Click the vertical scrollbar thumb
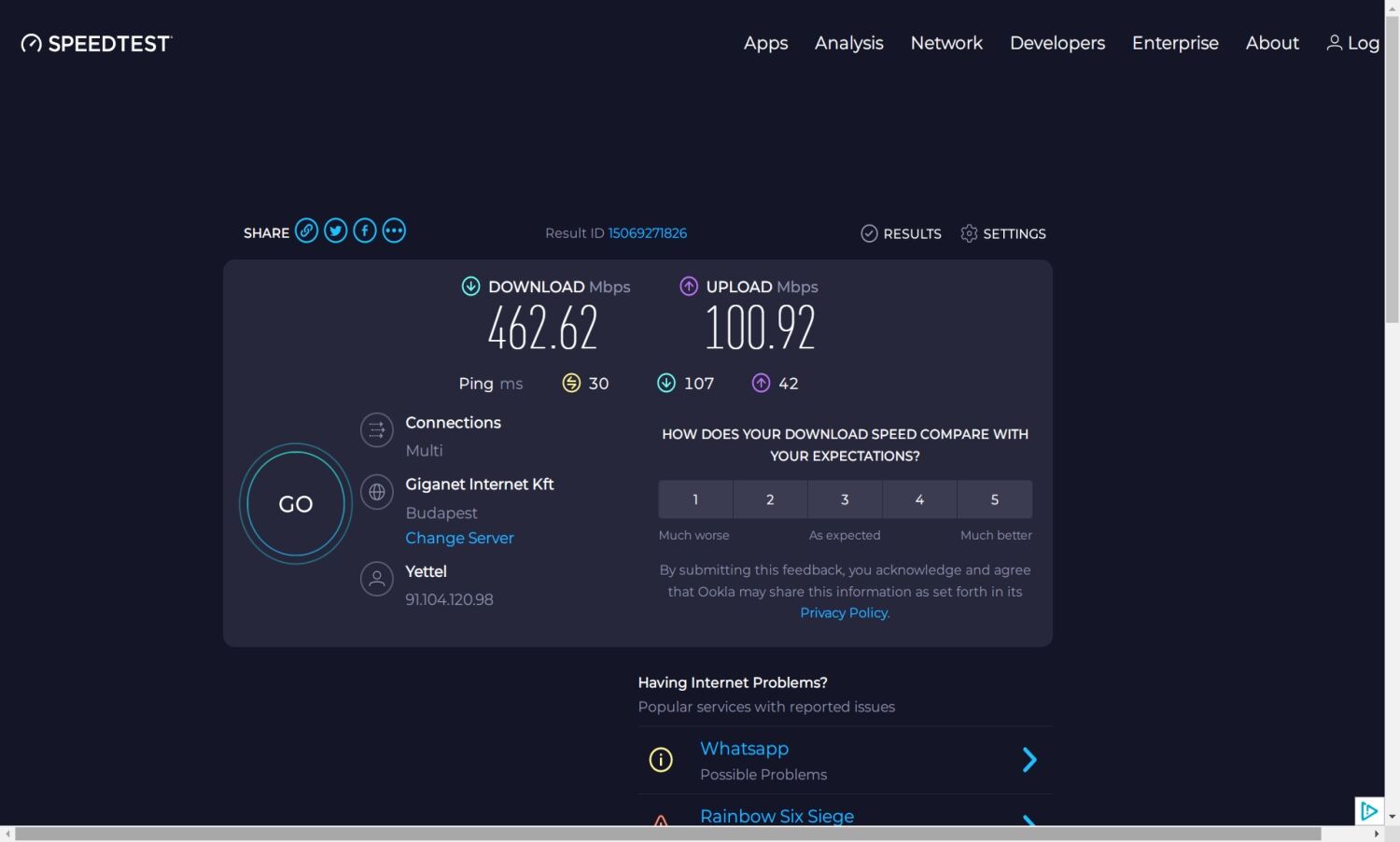Image resolution: width=1400 pixels, height=842 pixels. [x=1392, y=168]
